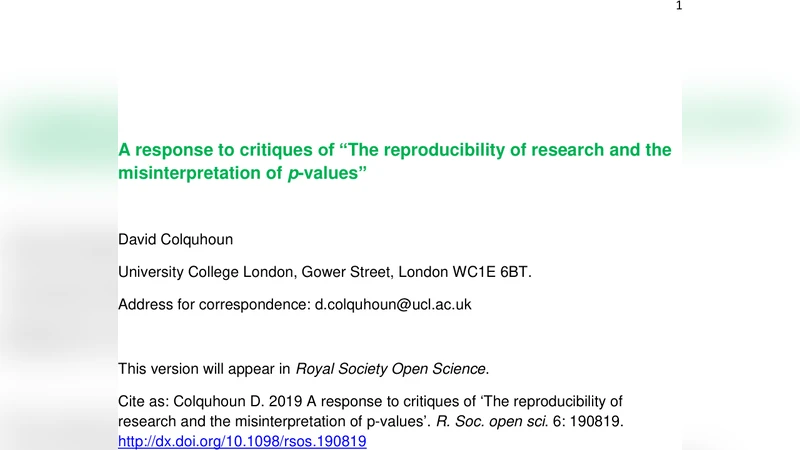Click "This version will appear in" text

(x=204, y=367)
